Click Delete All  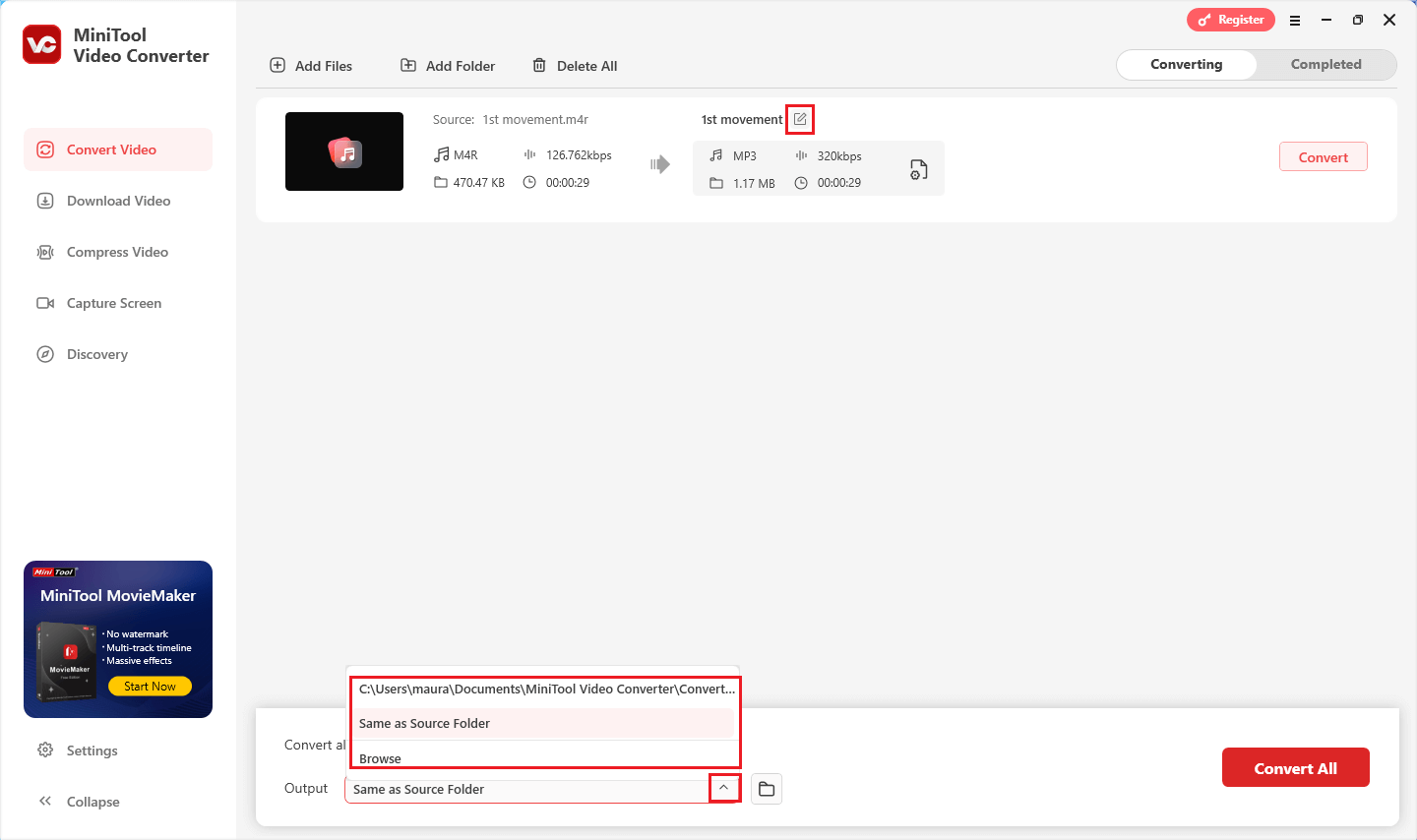(575, 66)
